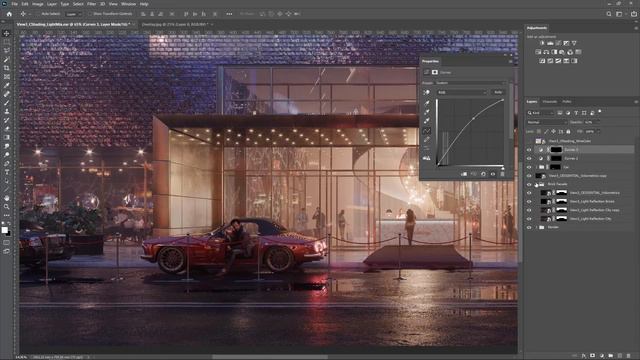Image resolution: width=640 pixels, height=360 pixels.
Task: Select the Gradient tool
Action: [x=6, y=138]
